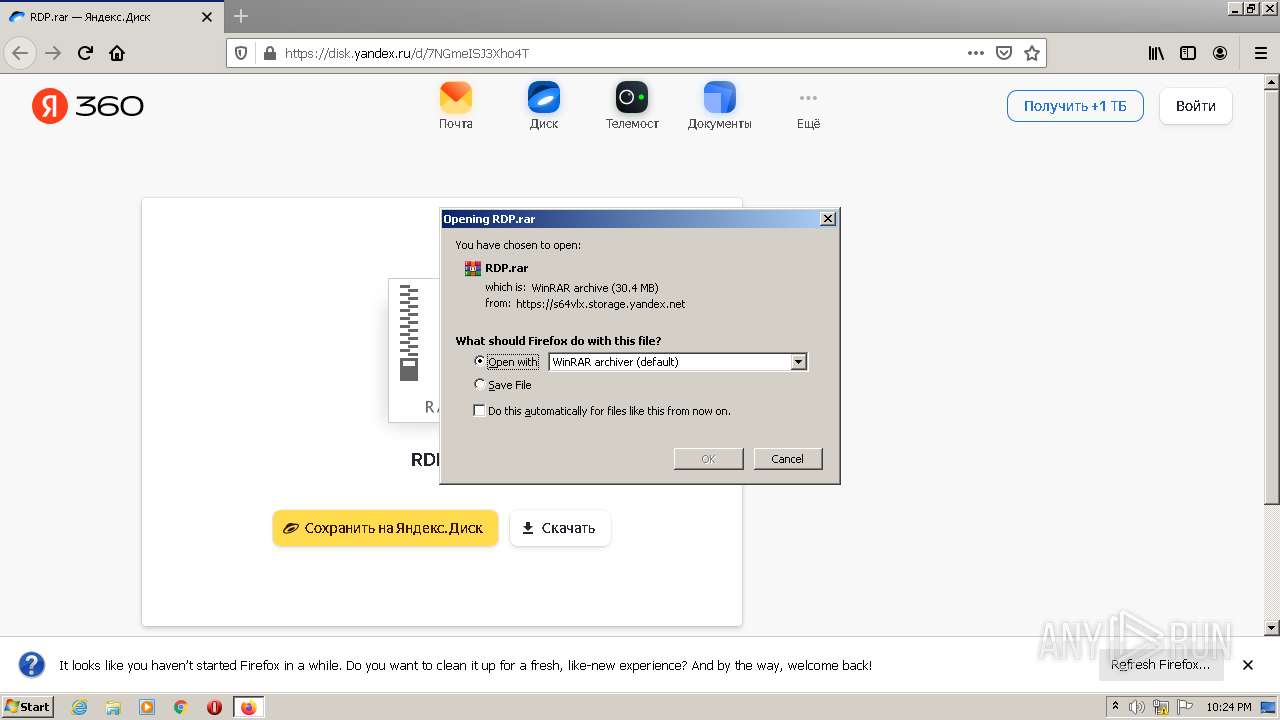Click OK in Opening RDP.rar dialog
This screenshot has width=1280, height=720.
click(708, 459)
